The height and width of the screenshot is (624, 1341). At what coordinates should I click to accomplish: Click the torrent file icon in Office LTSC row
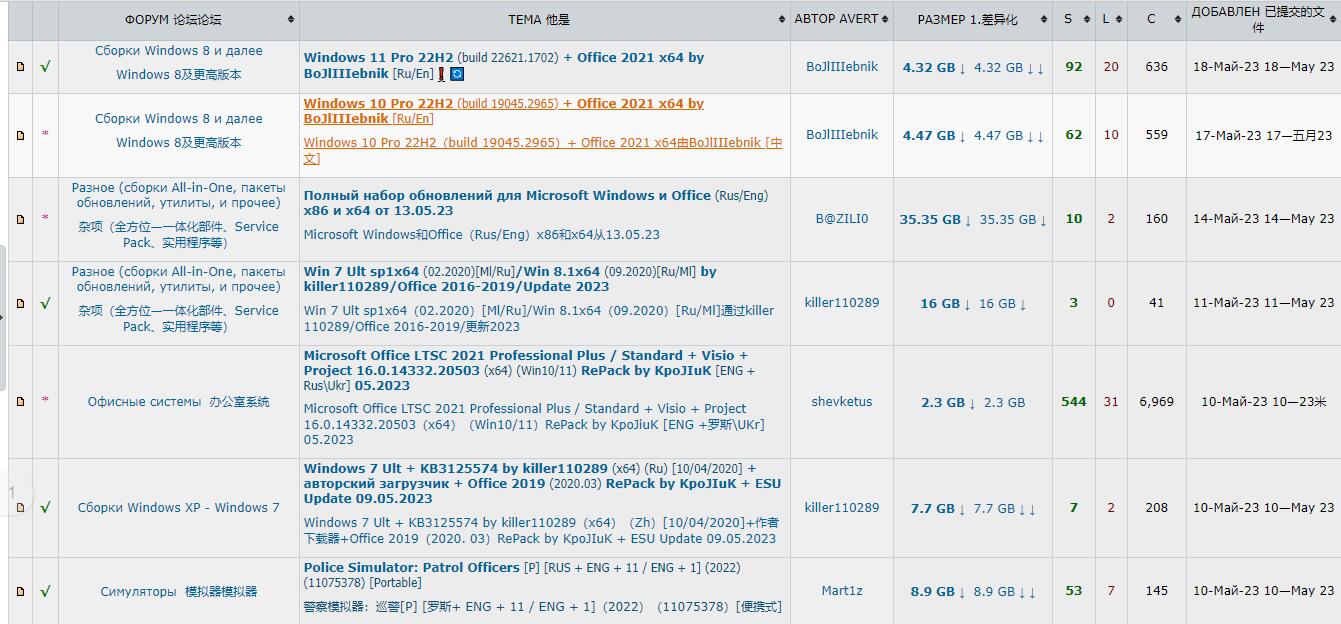20,401
